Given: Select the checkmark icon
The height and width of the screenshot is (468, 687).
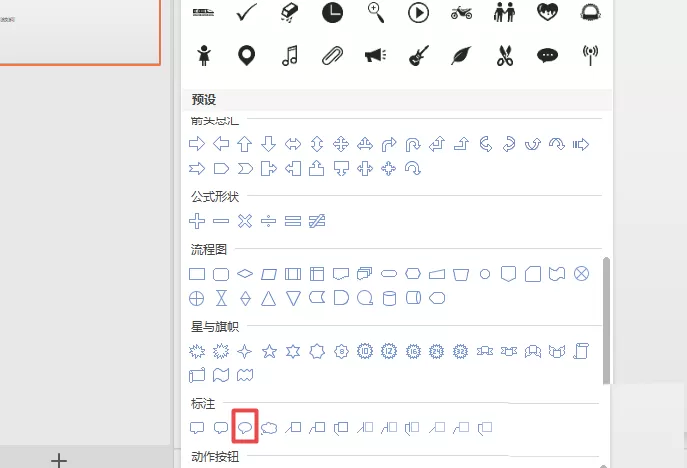Looking at the screenshot, I should coord(246,13).
